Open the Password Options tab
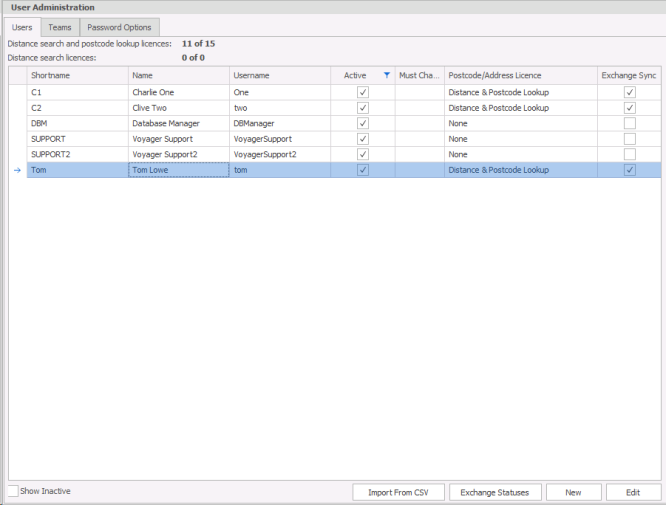Image resolution: width=666 pixels, height=505 pixels. [119, 27]
